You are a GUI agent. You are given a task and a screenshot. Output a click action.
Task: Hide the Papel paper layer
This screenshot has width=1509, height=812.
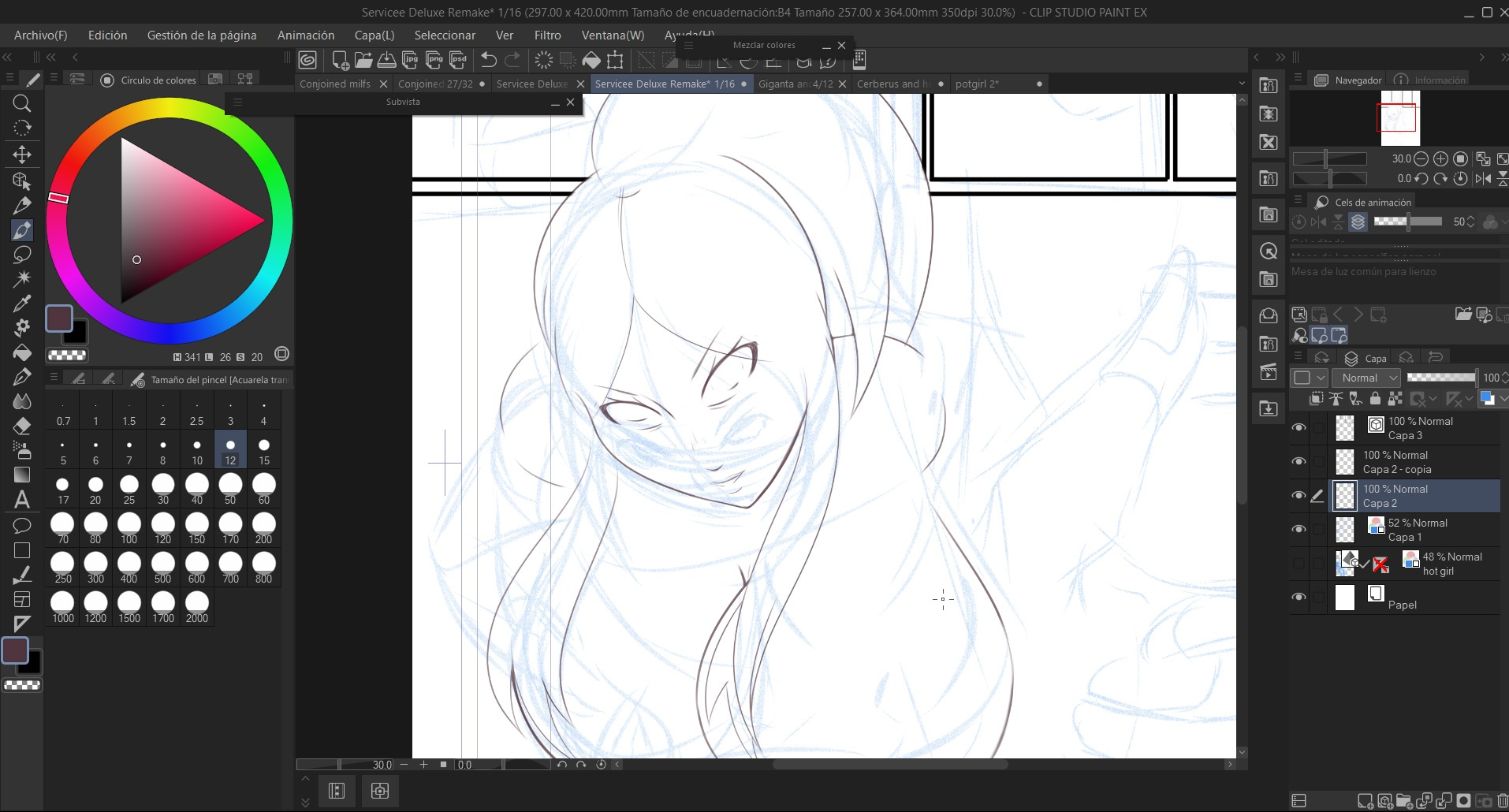point(1298,598)
